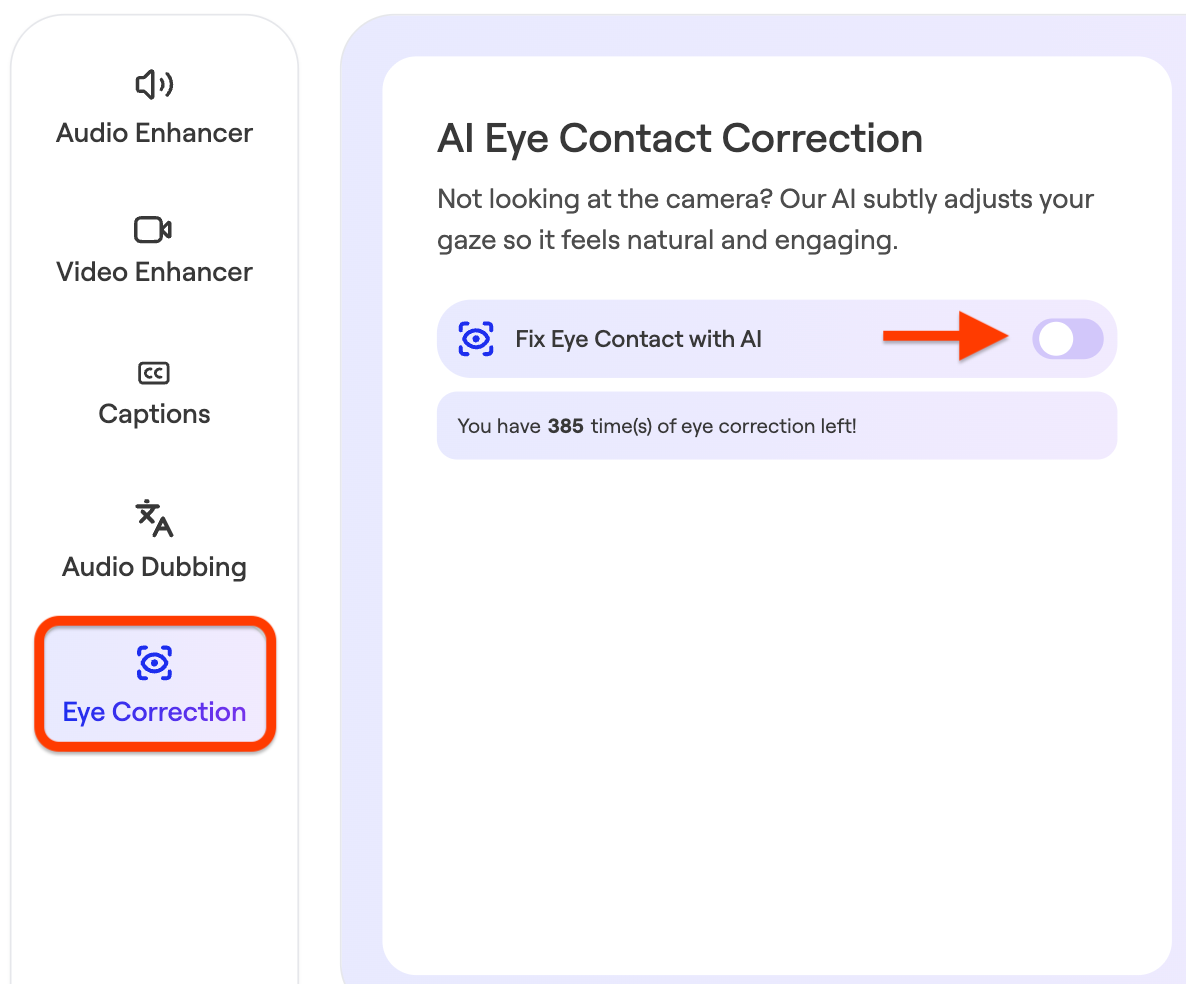Select the Video Enhancer camera icon
Image resolution: width=1186 pixels, height=984 pixels.
pos(154,229)
